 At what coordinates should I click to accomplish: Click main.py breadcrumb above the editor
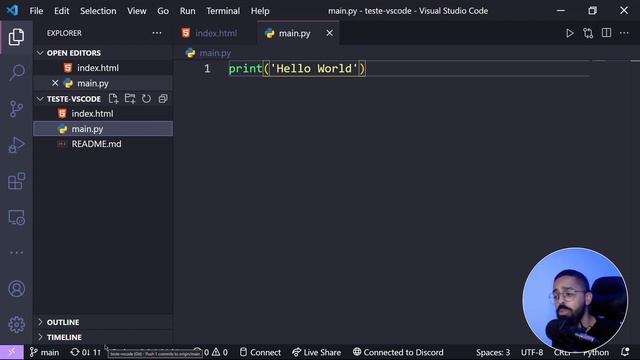click(x=215, y=53)
